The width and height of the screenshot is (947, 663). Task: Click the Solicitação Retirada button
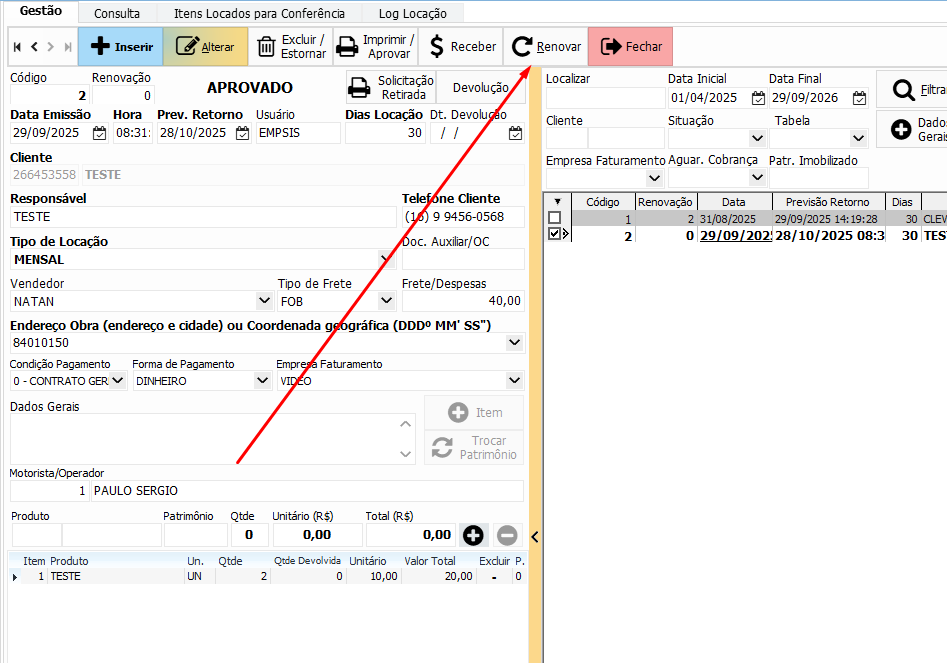[x=392, y=88]
